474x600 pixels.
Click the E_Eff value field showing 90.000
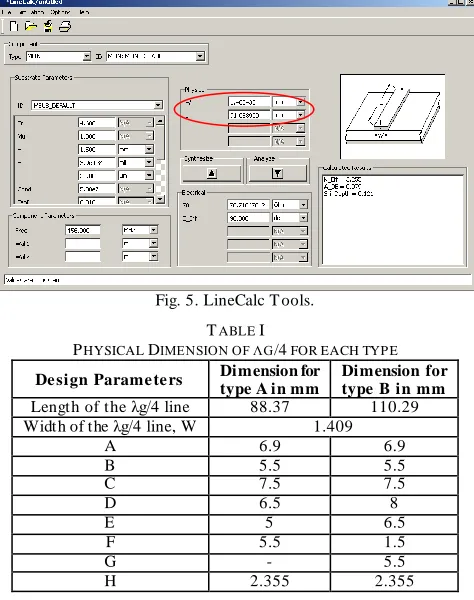pyautogui.click(x=248, y=218)
